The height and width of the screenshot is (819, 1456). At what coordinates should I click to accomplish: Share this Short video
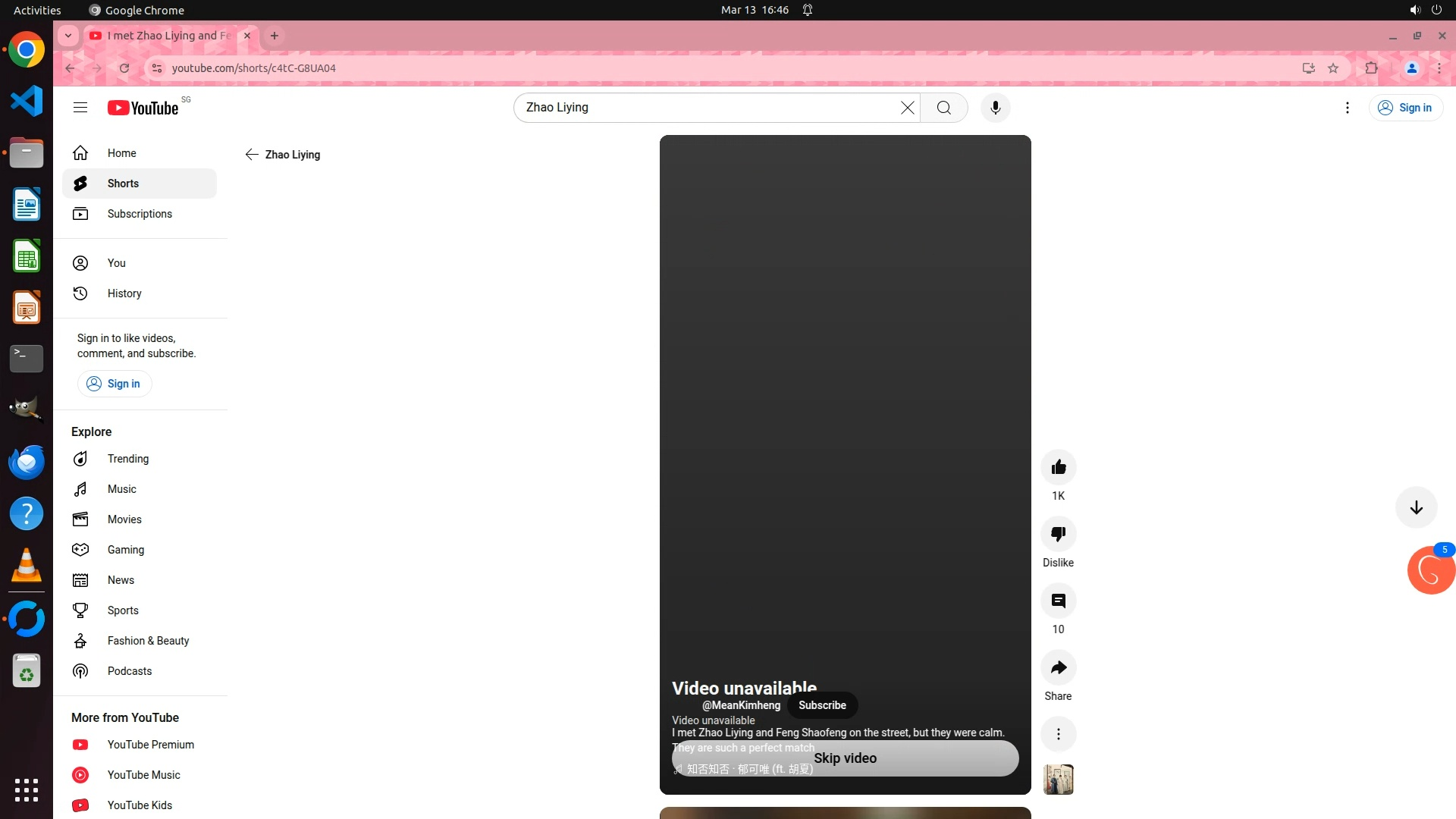click(x=1058, y=667)
